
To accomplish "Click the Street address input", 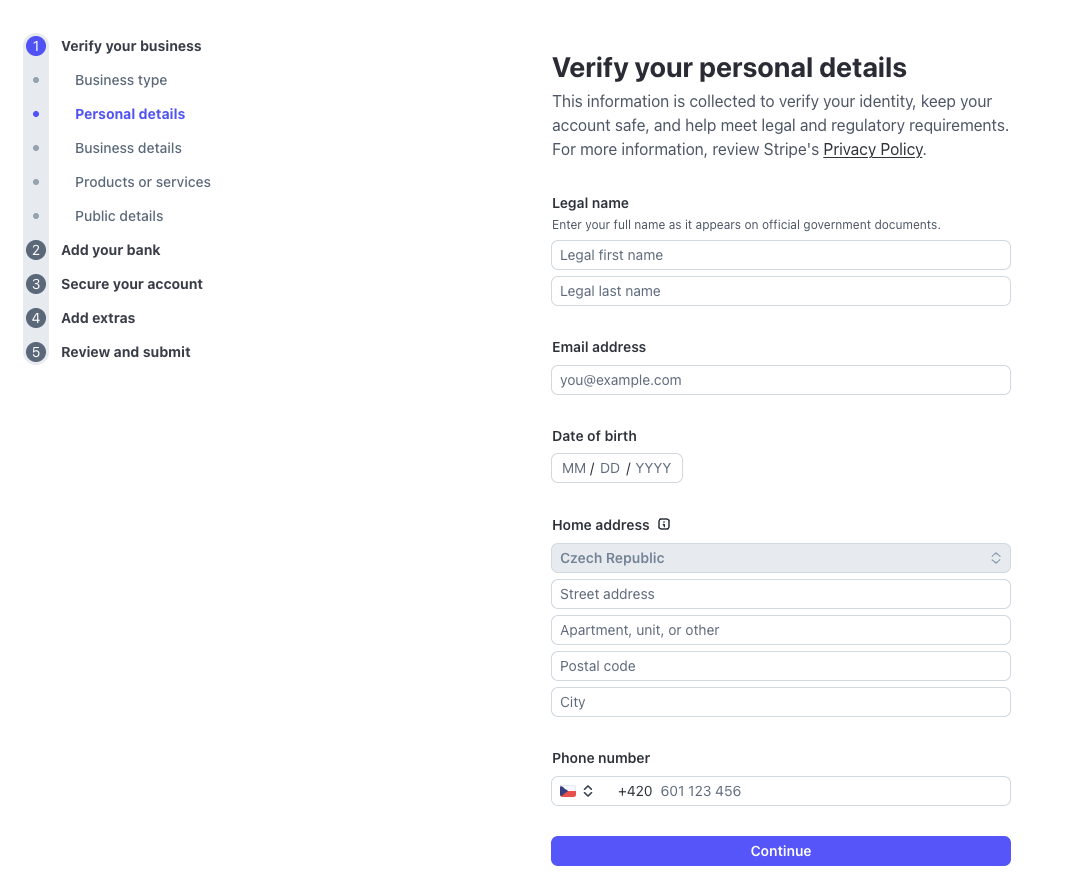I will (x=780, y=594).
